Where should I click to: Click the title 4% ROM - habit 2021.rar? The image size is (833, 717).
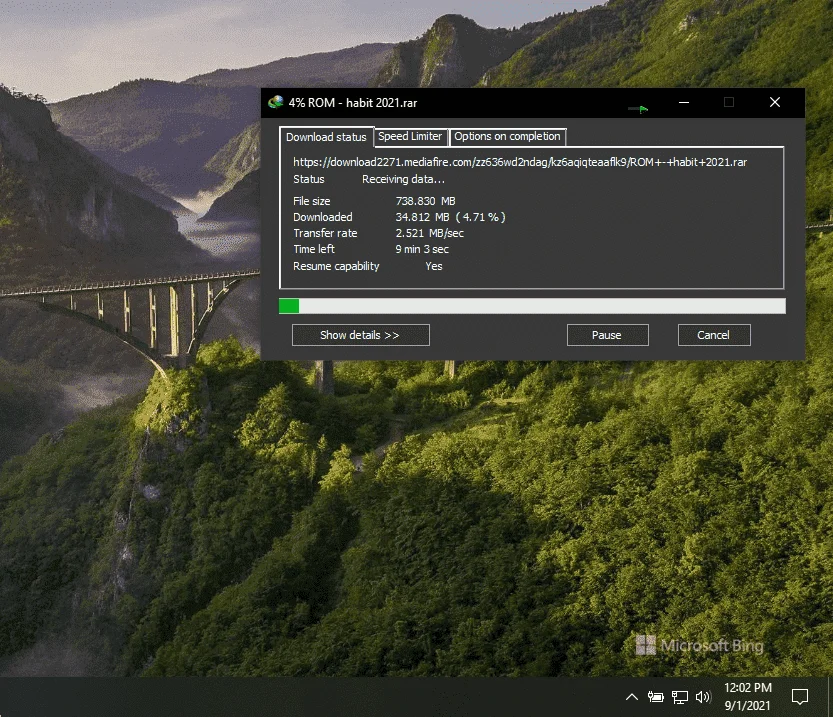coord(353,103)
